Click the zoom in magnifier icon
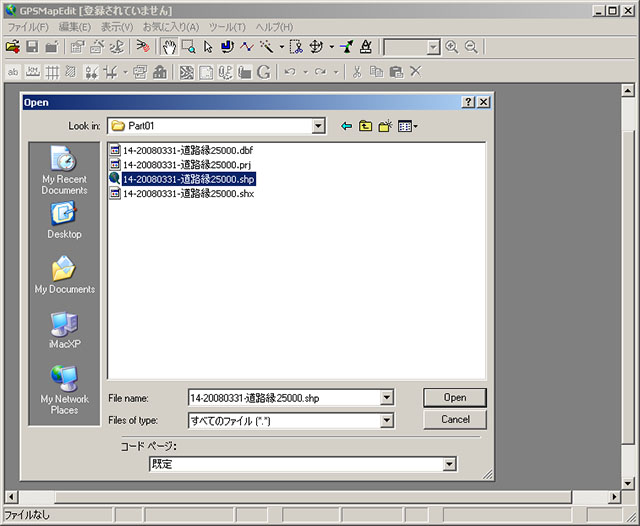The image size is (640, 526). click(x=452, y=47)
